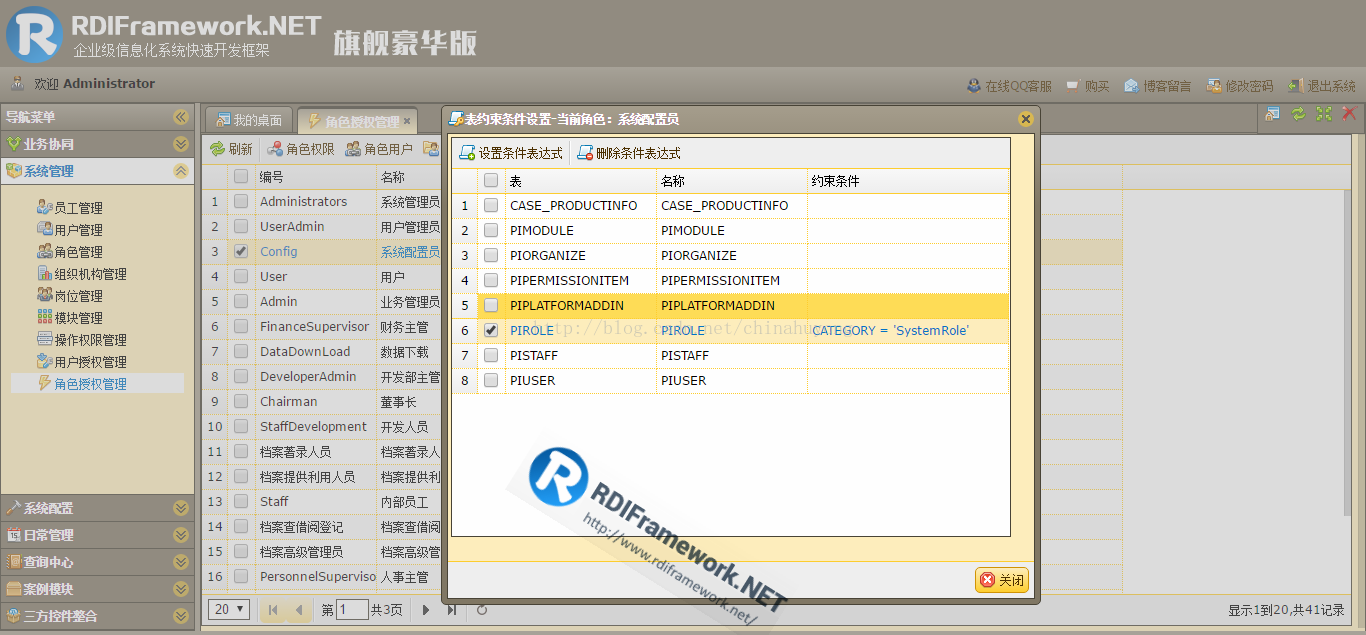Open 博客留言 envelope icon
The width and height of the screenshot is (1366, 635).
(x=1131, y=86)
